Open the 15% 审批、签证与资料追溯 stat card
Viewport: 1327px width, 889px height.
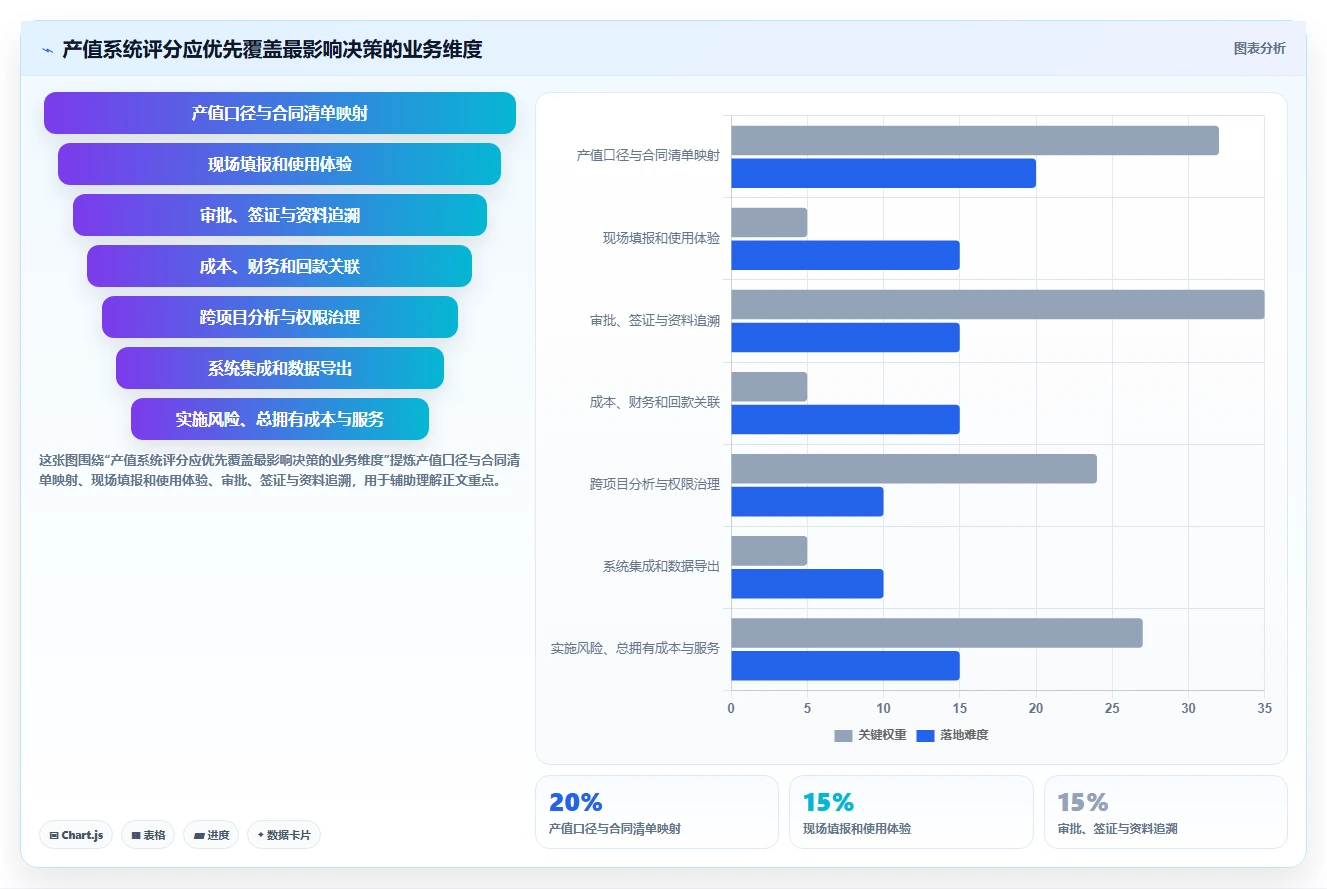(1166, 812)
